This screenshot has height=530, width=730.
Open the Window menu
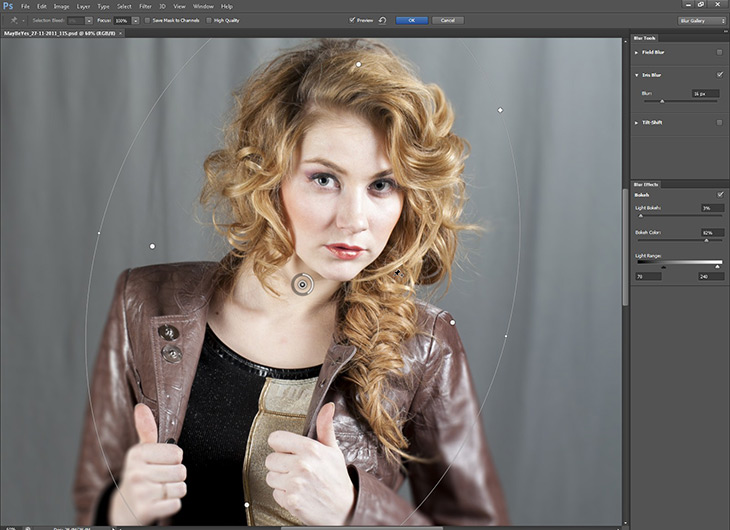pos(203,7)
